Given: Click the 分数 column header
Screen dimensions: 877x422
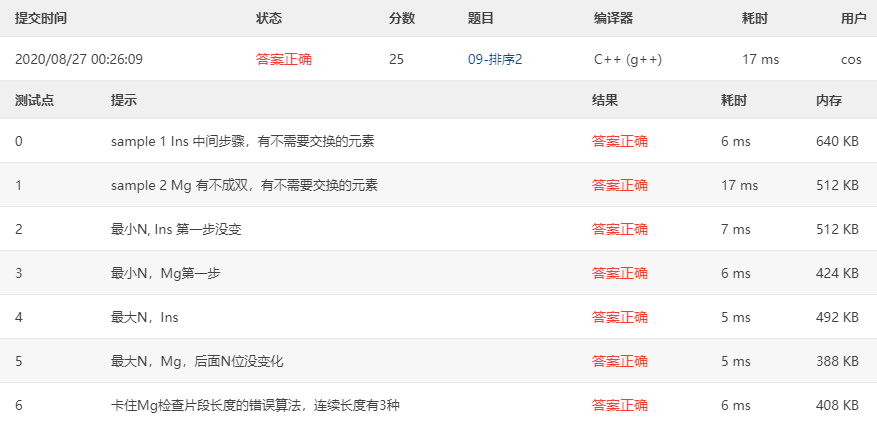Looking at the screenshot, I should pos(402,18).
